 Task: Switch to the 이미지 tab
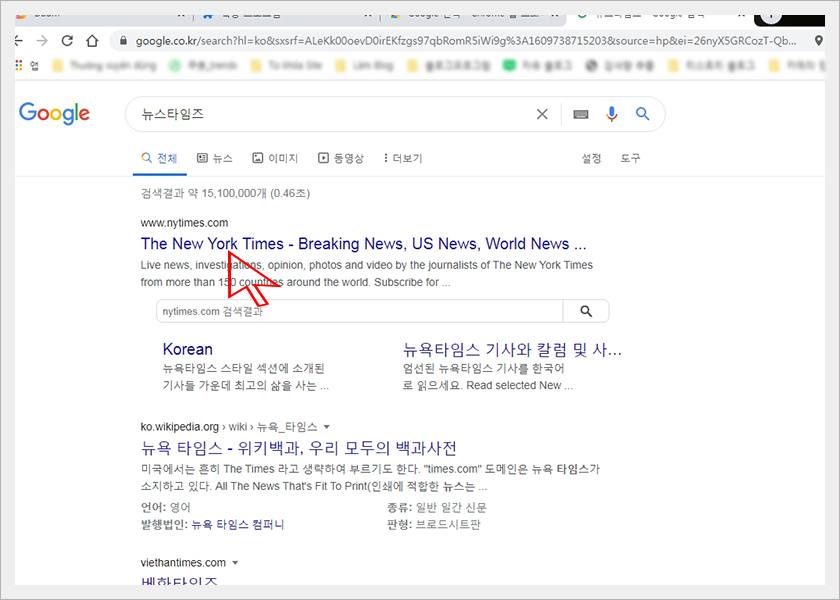[x=275, y=158]
